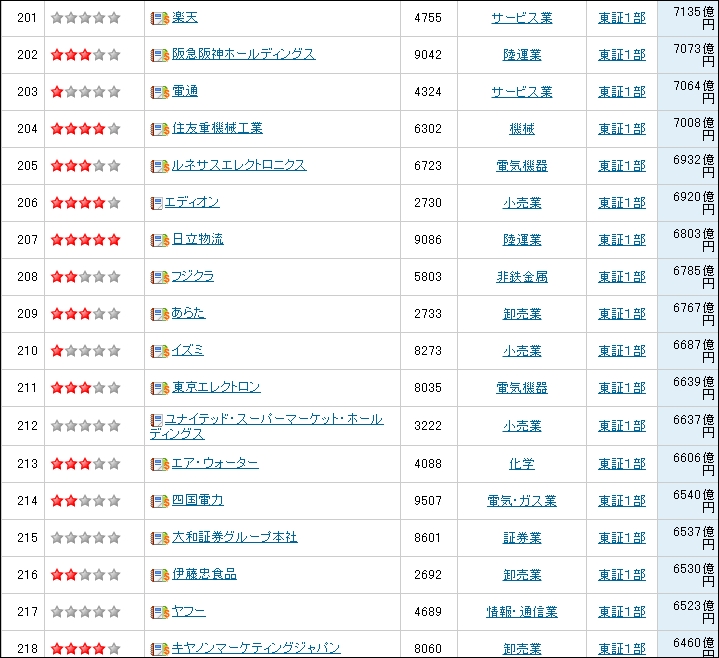This screenshot has height=658, width=719.
Task: Open the フジクラ company link
Action: [x=193, y=276]
